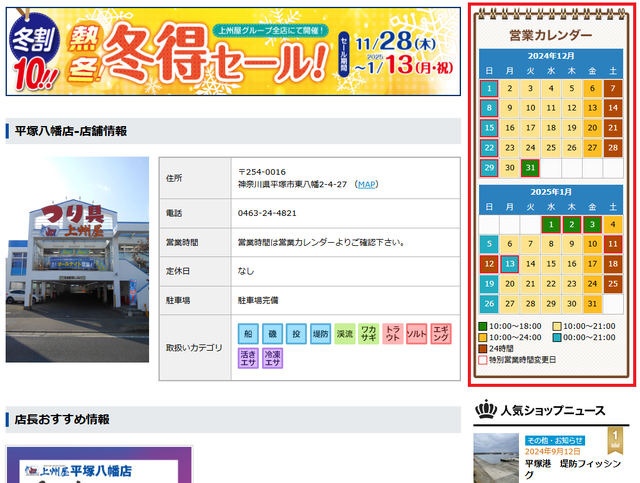Click the news date 2024年9月12日
Viewport: 640px width, 483px height.
(552, 452)
